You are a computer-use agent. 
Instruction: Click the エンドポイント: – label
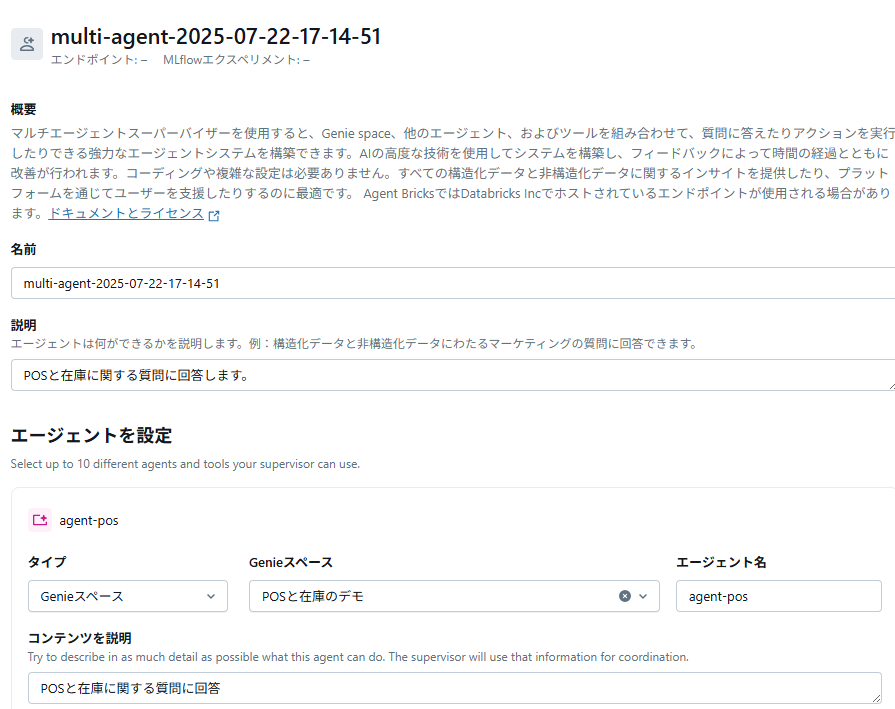click(99, 60)
